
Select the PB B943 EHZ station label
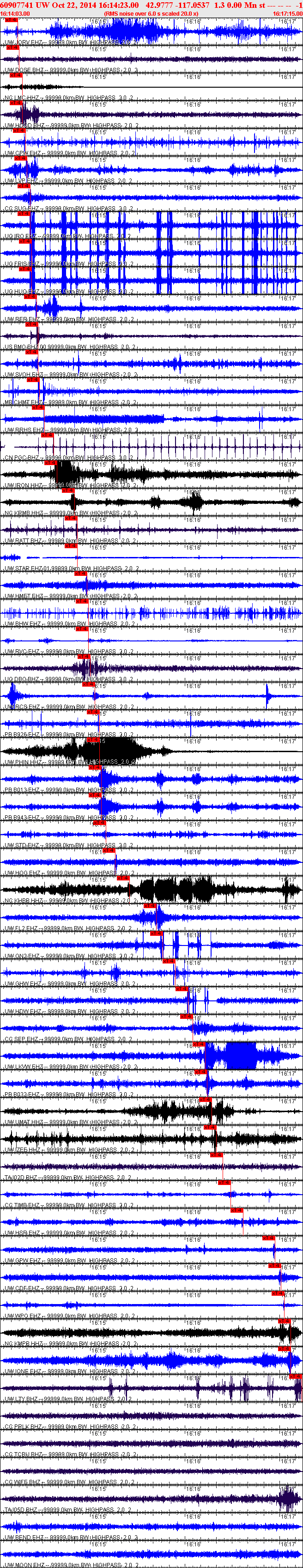click(69, 818)
